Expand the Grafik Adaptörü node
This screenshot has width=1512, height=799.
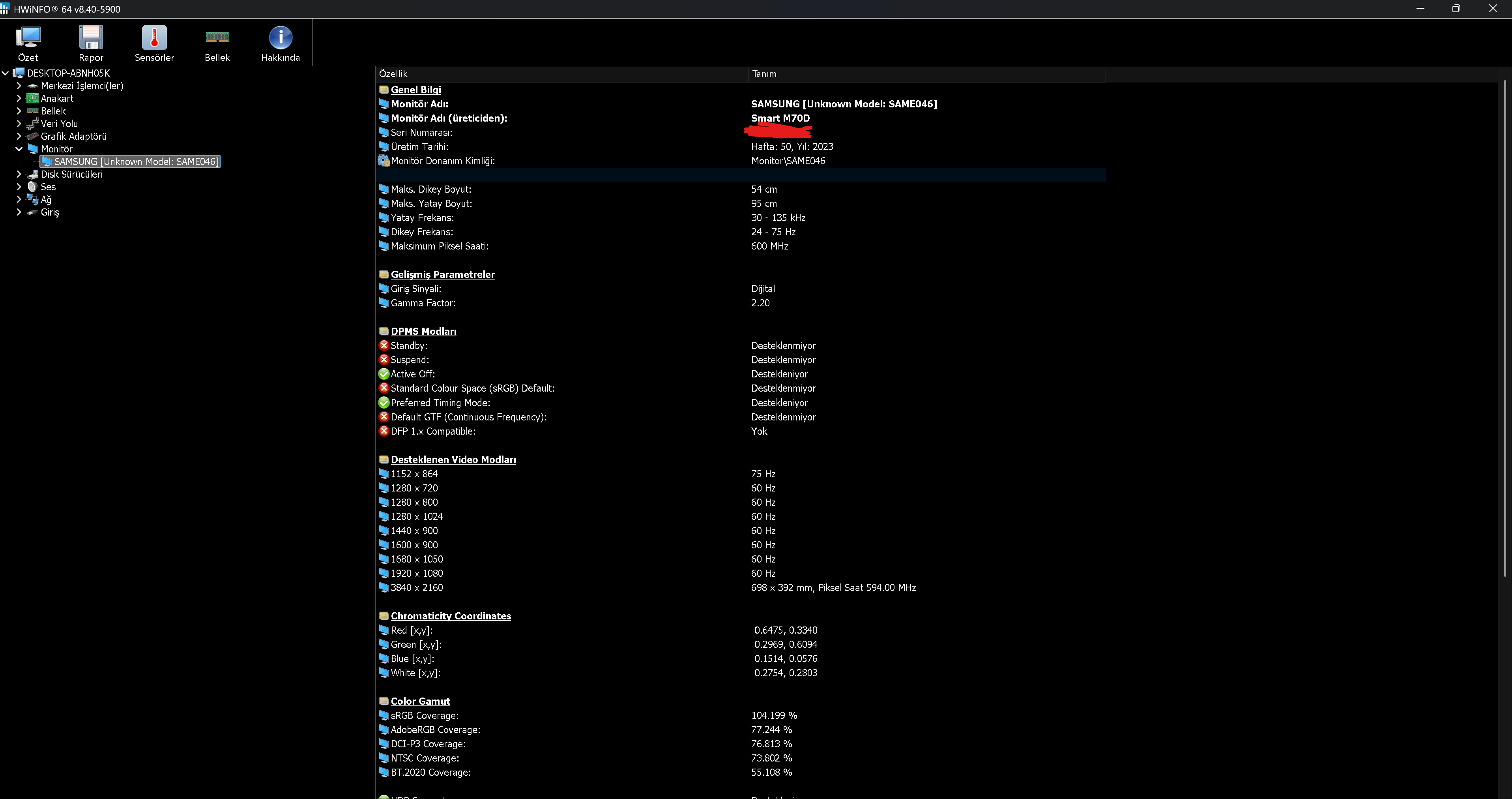(19, 136)
